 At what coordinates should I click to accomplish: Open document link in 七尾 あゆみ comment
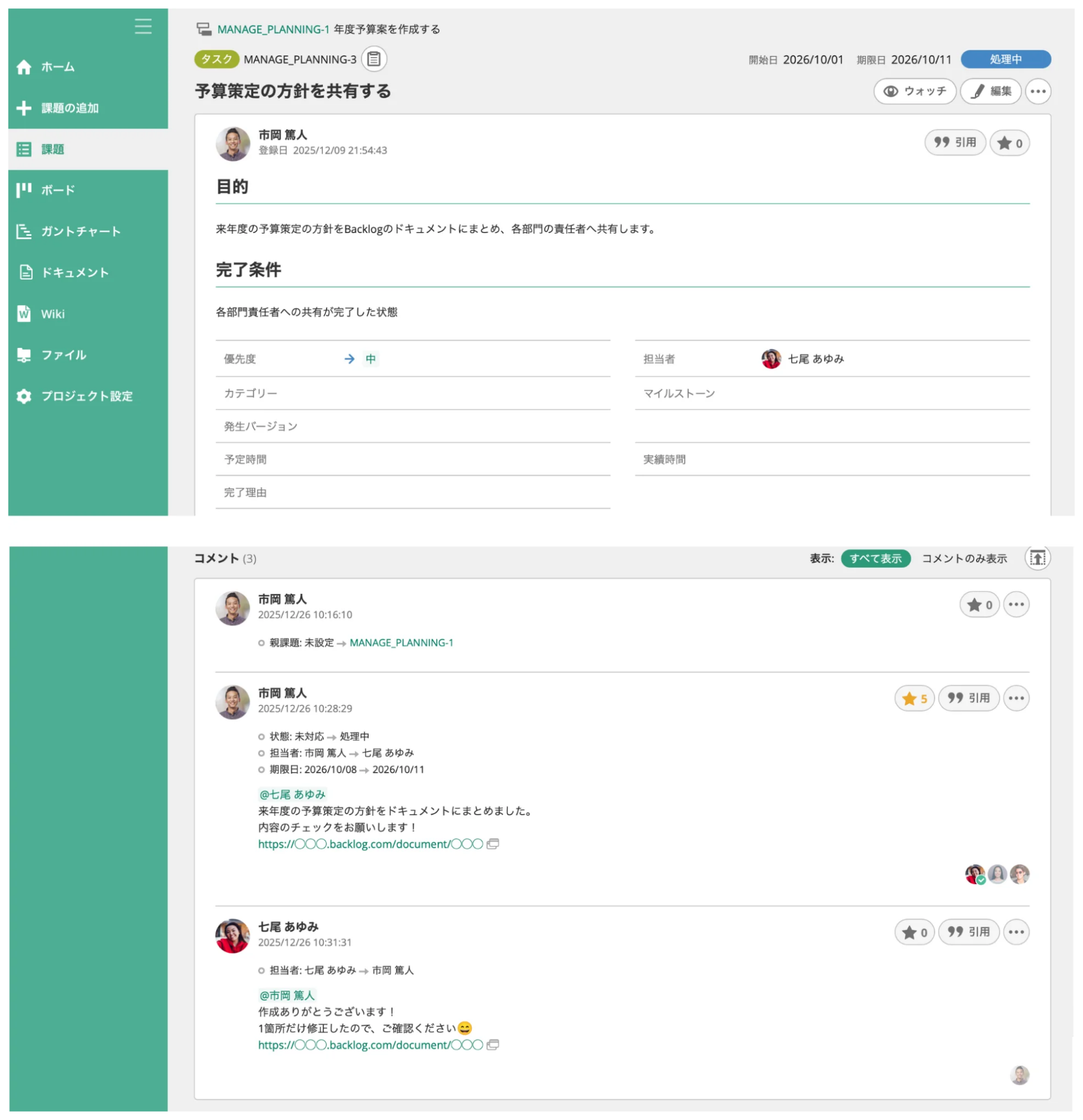click(370, 1045)
